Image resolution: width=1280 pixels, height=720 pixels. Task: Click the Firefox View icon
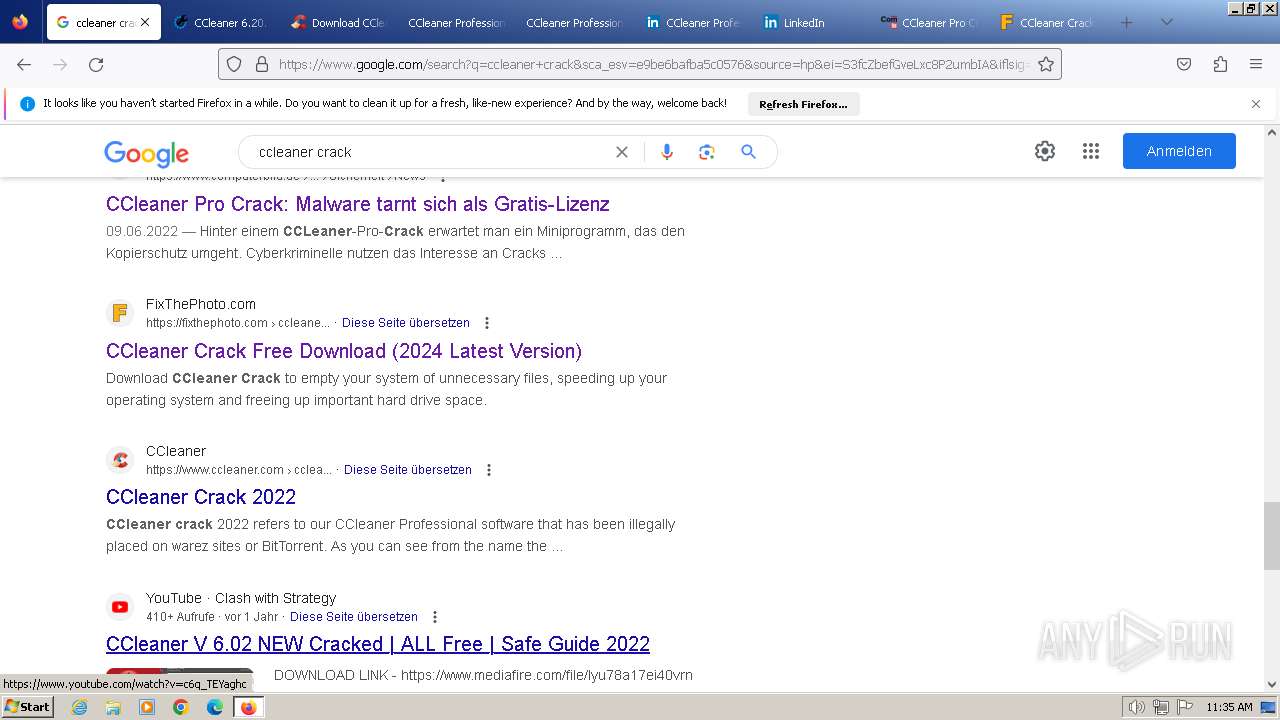(x=20, y=22)
